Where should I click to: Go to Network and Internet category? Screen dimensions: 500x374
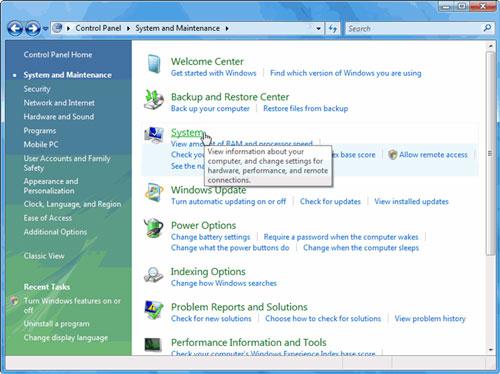click(59, 103)
